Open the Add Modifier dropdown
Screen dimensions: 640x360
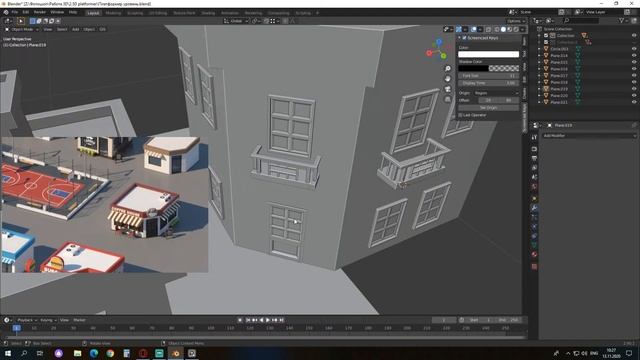tap(589, 136)
